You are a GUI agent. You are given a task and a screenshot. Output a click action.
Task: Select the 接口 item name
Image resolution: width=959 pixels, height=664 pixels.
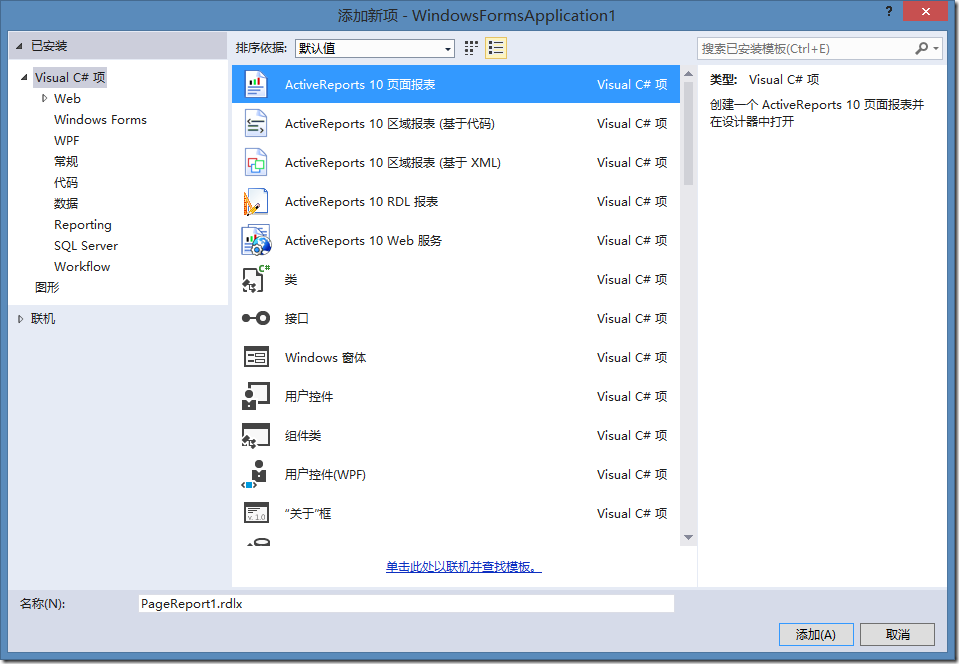[x=297, y=319]
